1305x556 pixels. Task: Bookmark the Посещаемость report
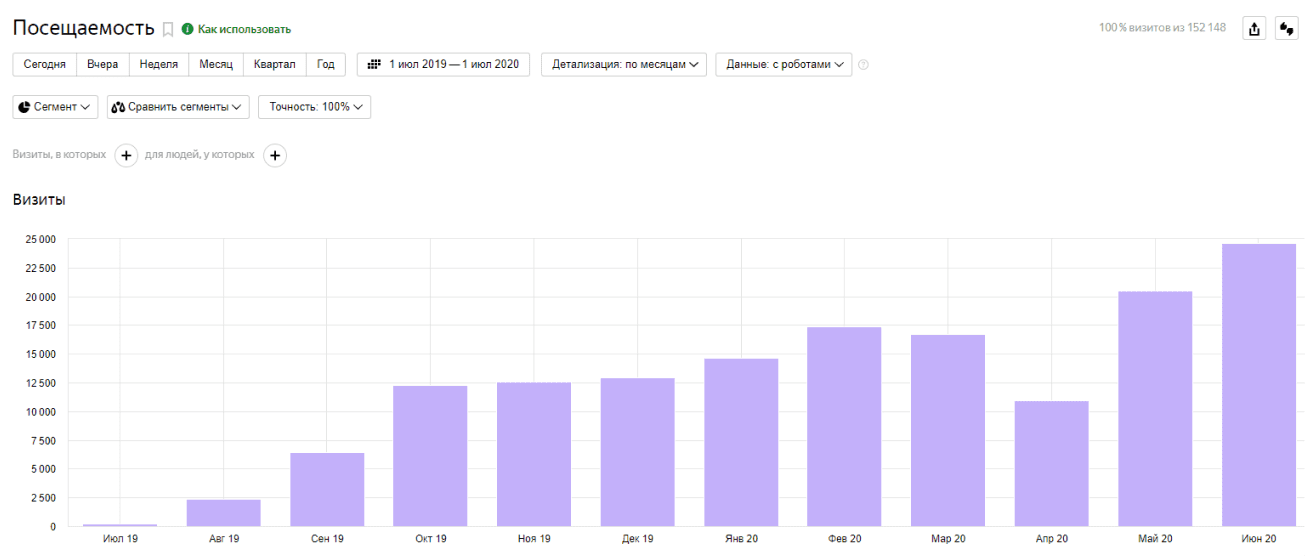(168, 29)
